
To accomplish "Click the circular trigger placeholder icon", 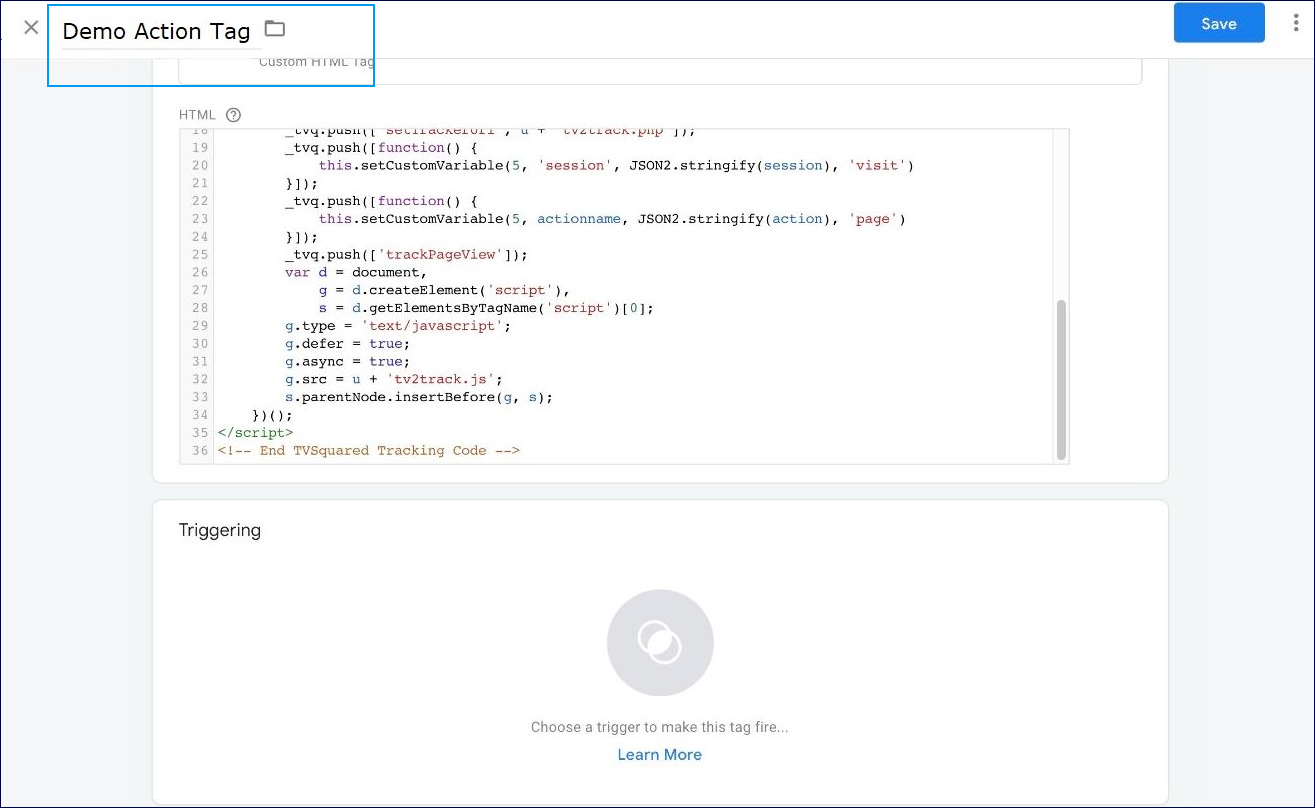I will 660,642.
